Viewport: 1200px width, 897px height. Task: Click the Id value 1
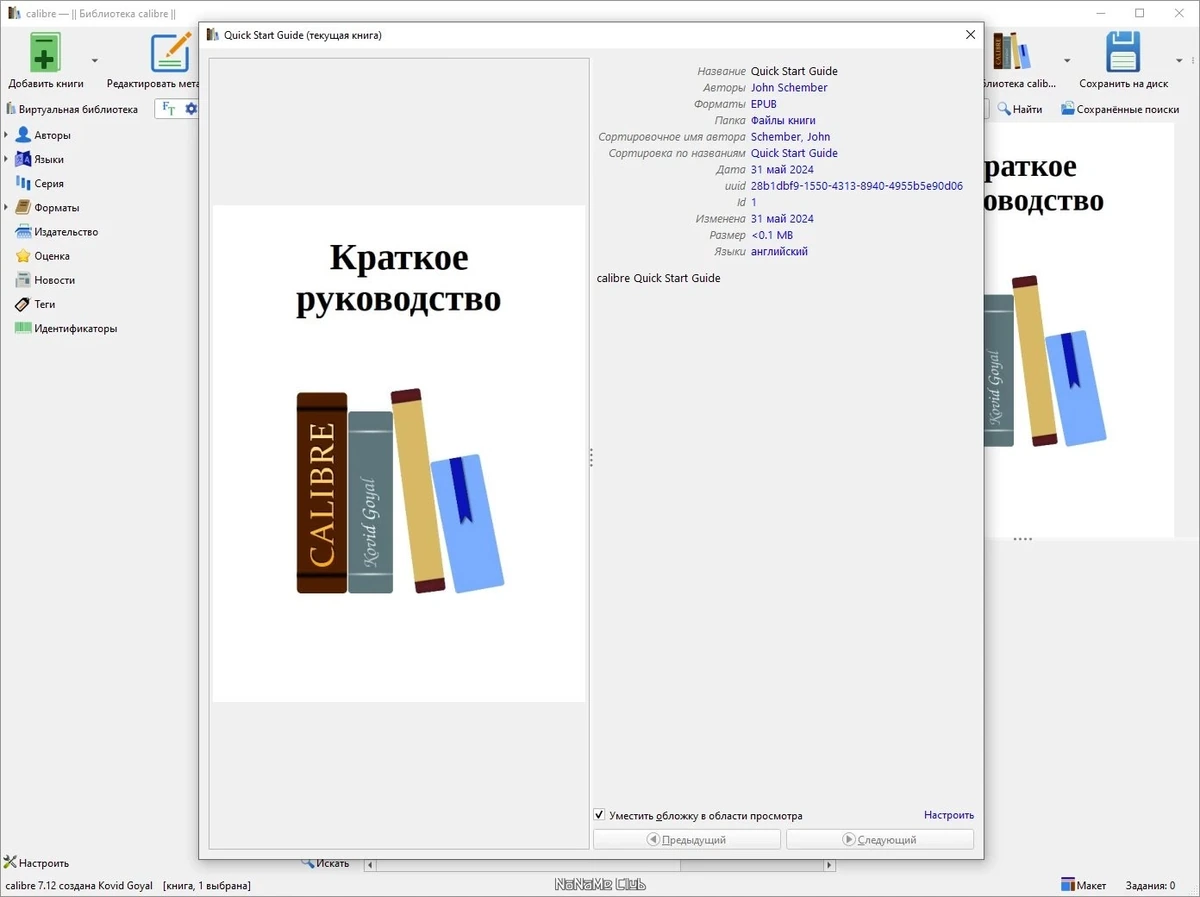754,202
